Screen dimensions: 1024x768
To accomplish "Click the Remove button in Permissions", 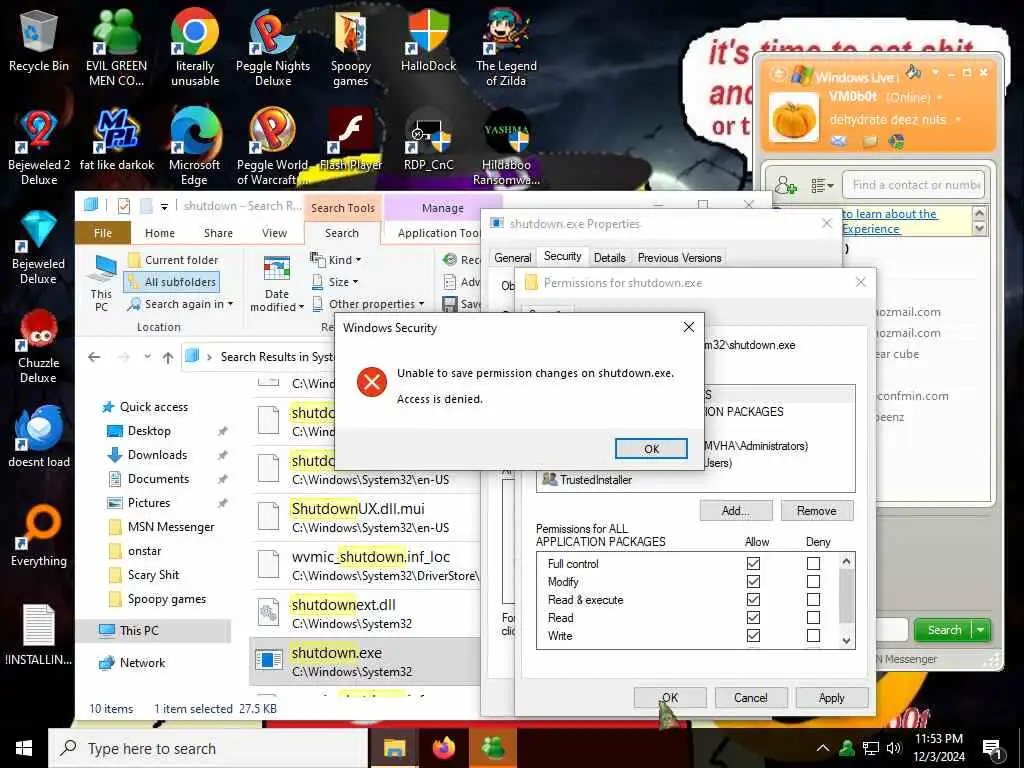I will pos(817,511).
